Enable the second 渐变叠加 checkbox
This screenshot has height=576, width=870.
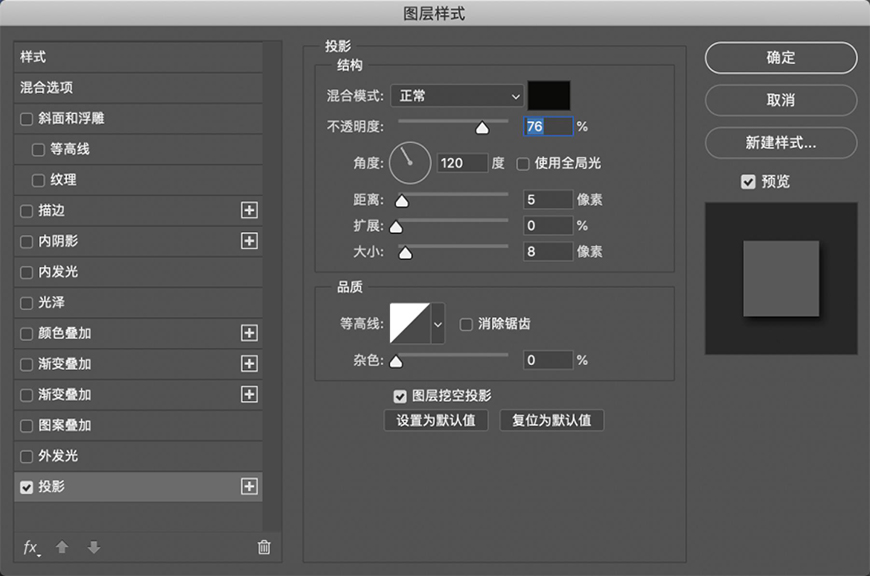tap(26, 395)
